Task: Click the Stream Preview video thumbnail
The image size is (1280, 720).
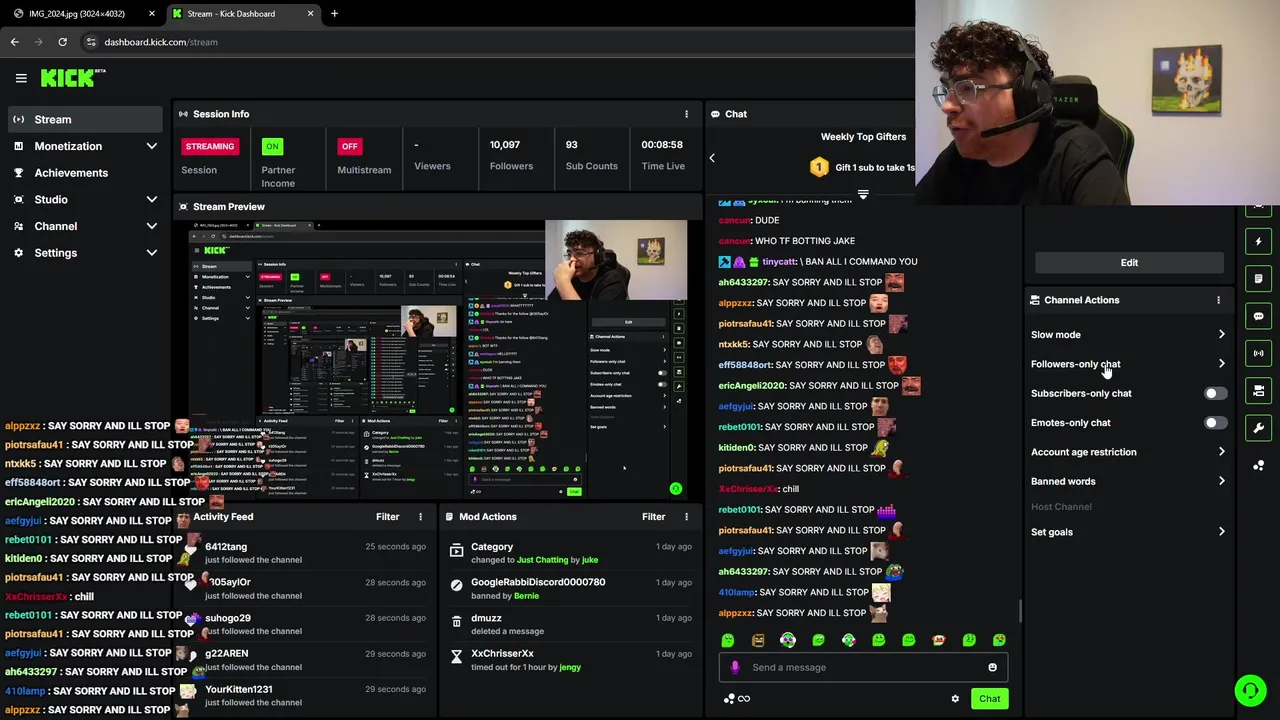Action: click(438, 360)
